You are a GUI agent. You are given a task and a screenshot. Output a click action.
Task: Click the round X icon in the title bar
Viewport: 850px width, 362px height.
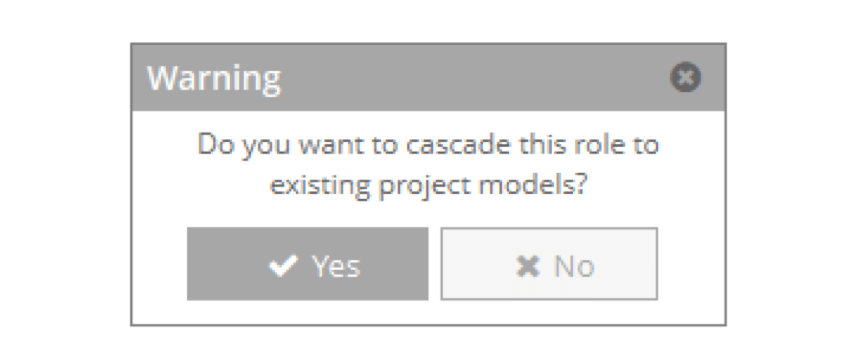pyautogui.click(x=686, y=77)
